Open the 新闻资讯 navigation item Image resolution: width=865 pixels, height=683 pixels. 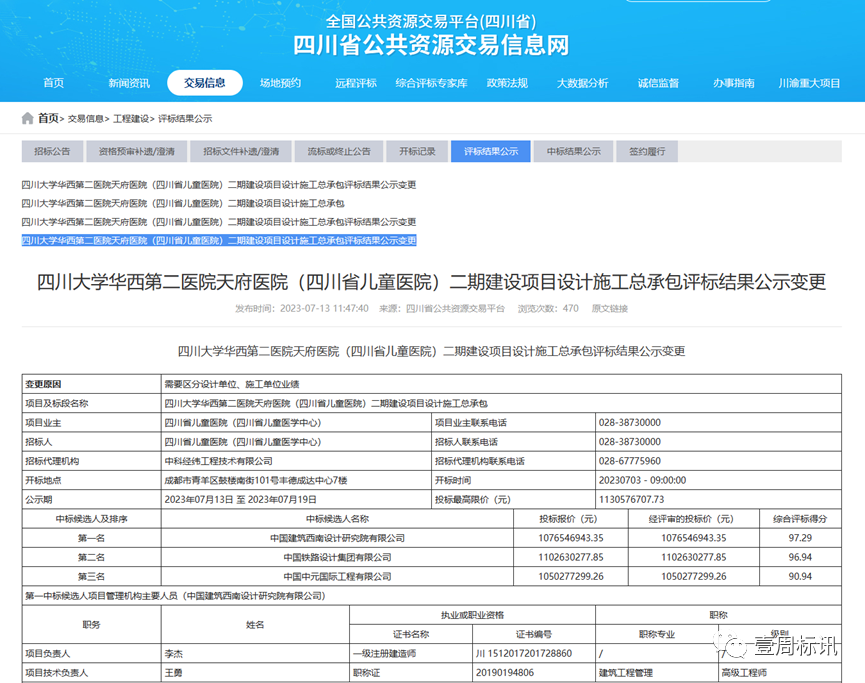point(129,83)
